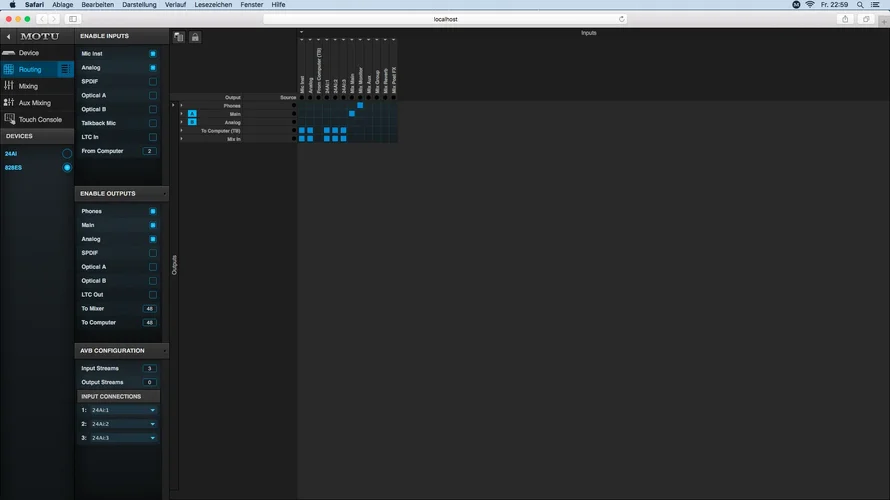Open Safari tab overview icon
The width and height of the screenshot is (890, 500).
866,19
